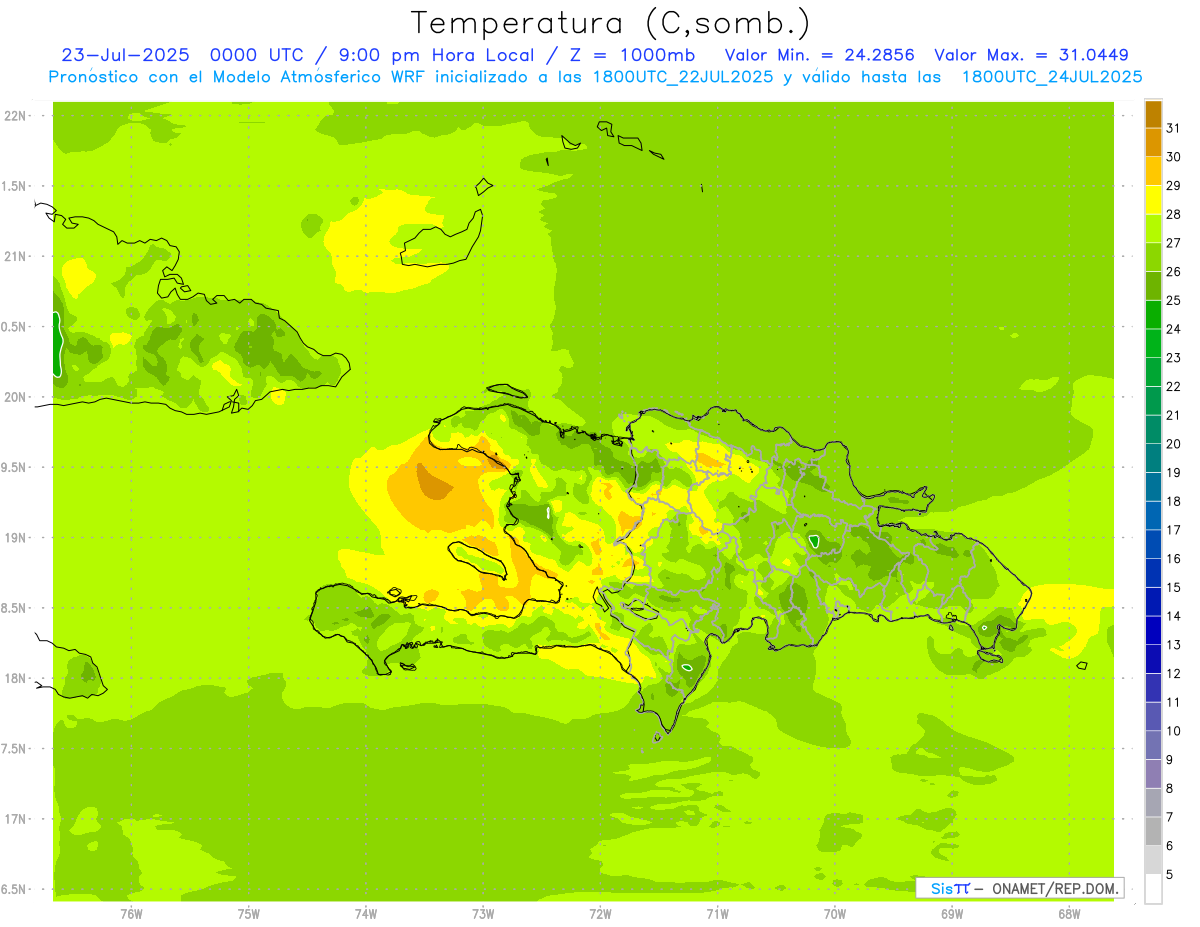Click the '19N' latitude label
1200x927 pixels.
coord(17,538)
